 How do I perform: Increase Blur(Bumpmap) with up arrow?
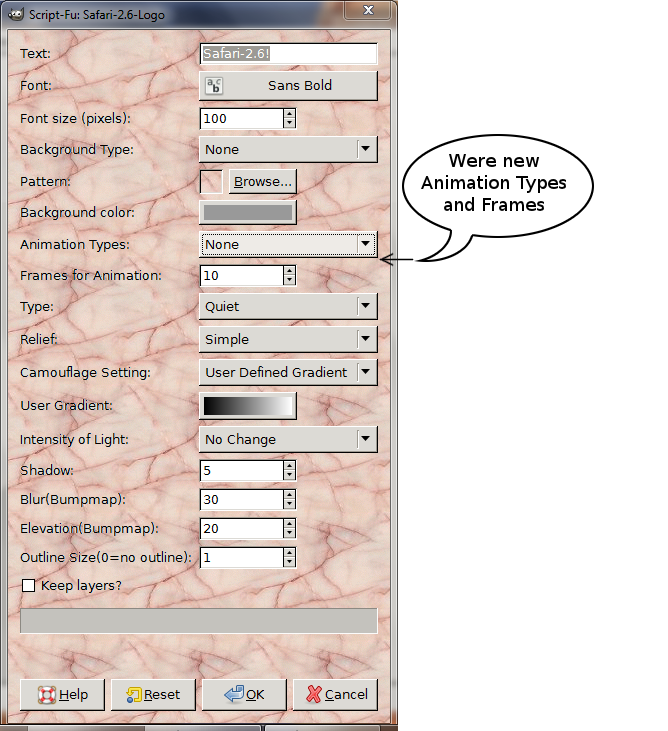(x=289, y=495)
